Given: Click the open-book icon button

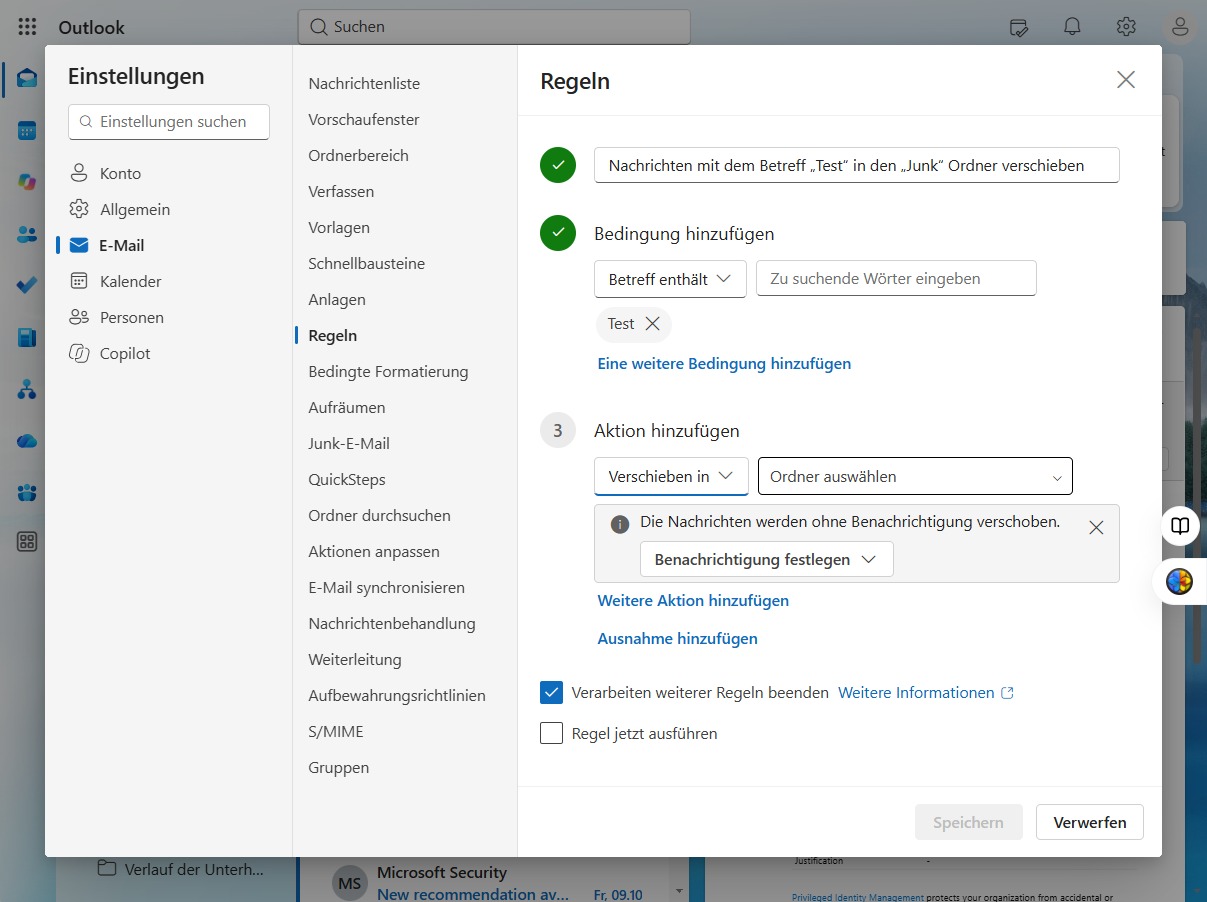Looking at the screenshot, I should click(x=1181, y=526).
